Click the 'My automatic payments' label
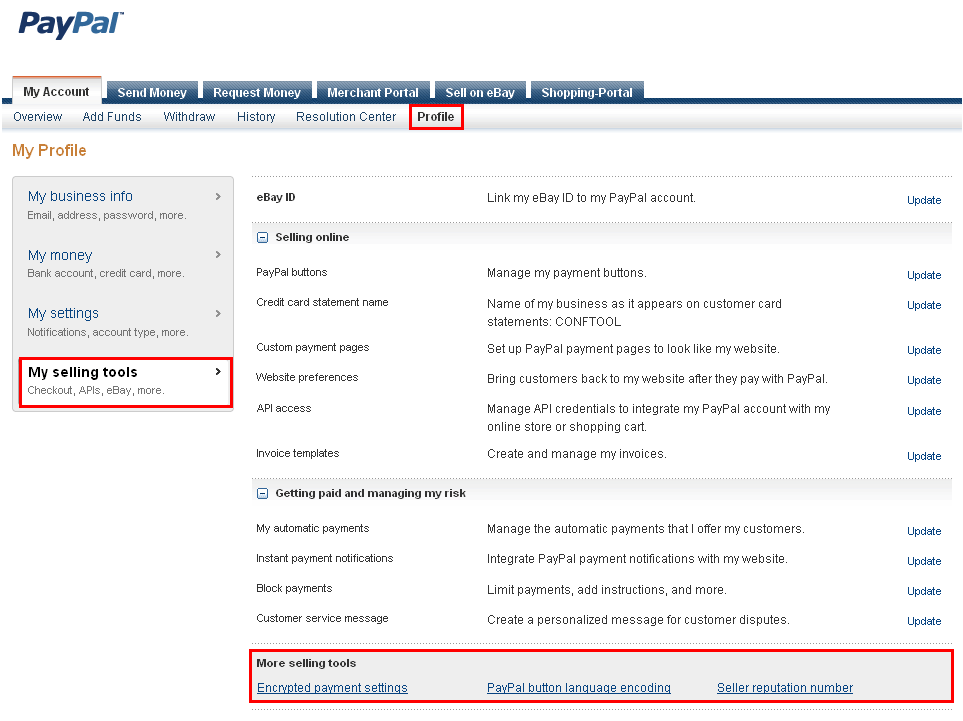This screenshot has width=963, height=721. (313, 528)
